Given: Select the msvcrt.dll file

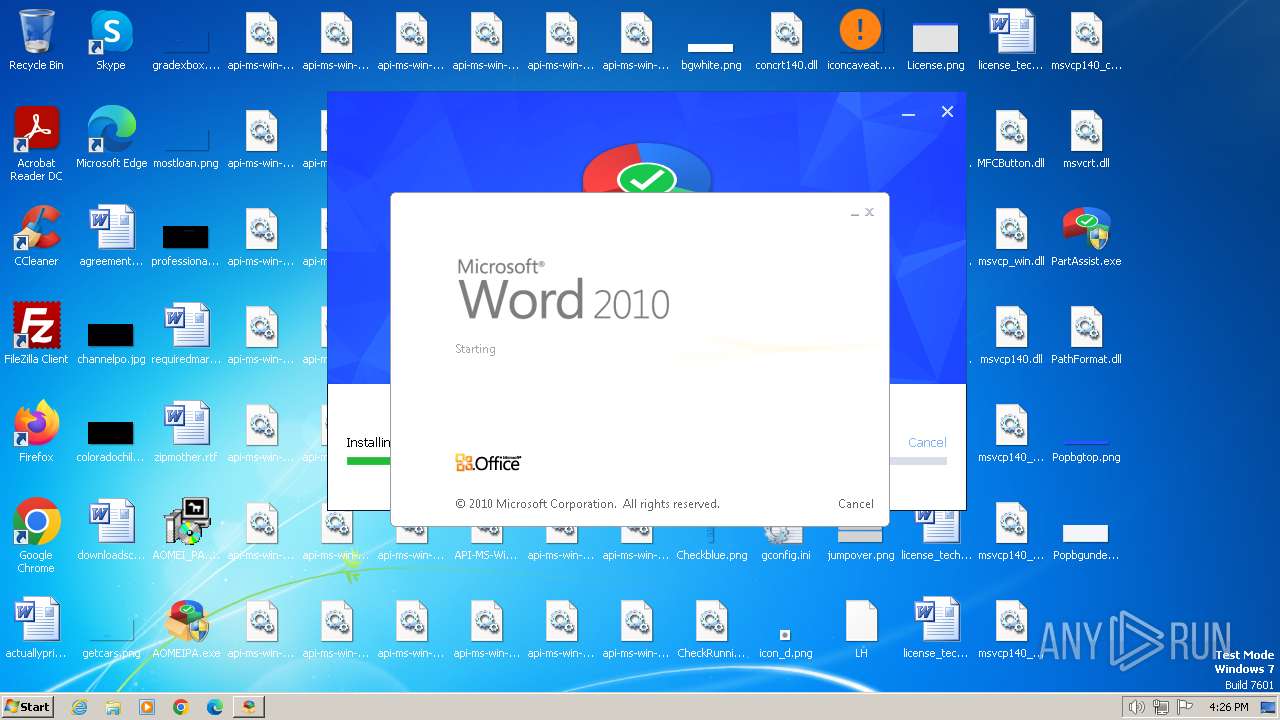Looking at the screenshot, I should 1086,138.
